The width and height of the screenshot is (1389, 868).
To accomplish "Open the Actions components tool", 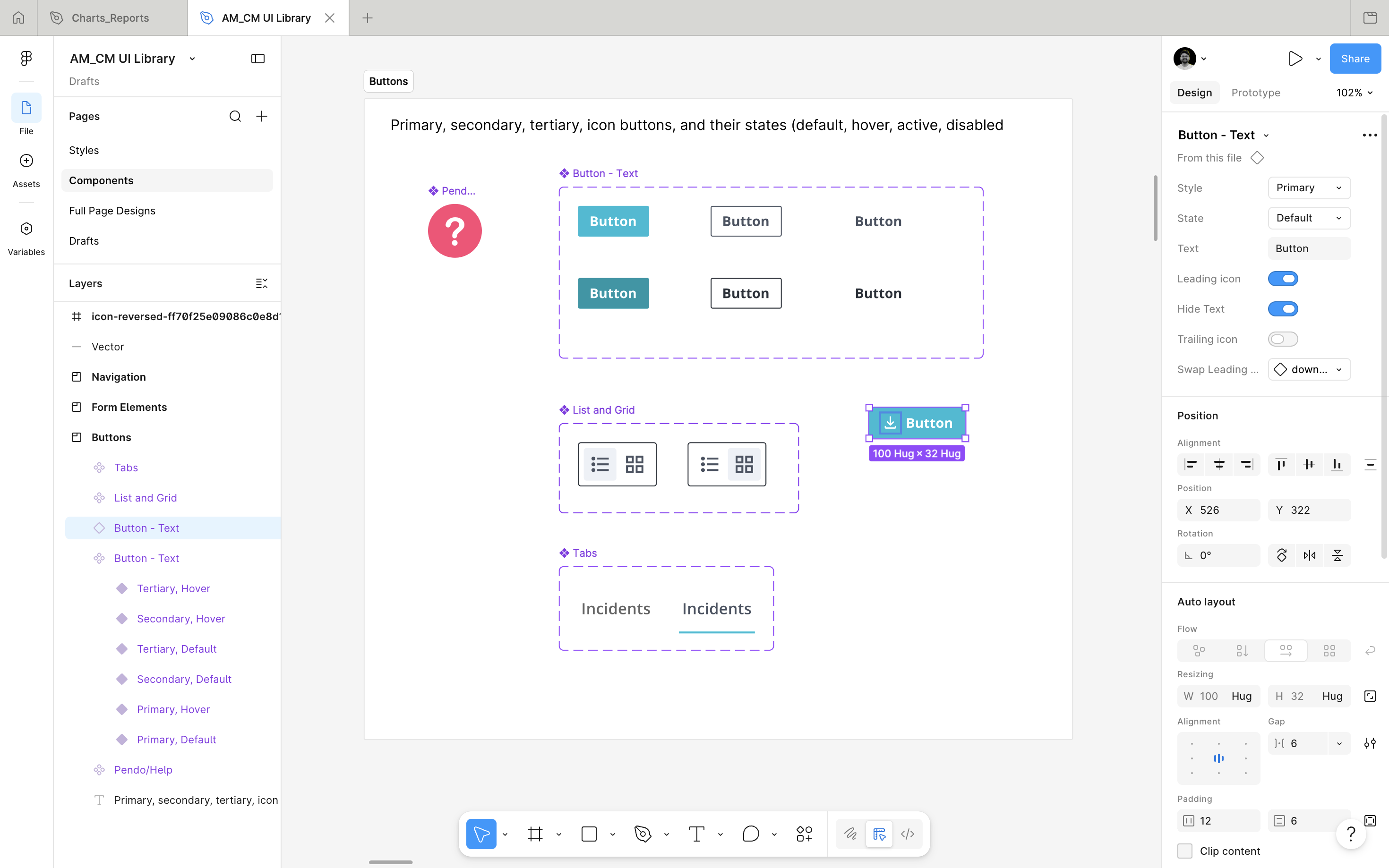I will [805, 834].
